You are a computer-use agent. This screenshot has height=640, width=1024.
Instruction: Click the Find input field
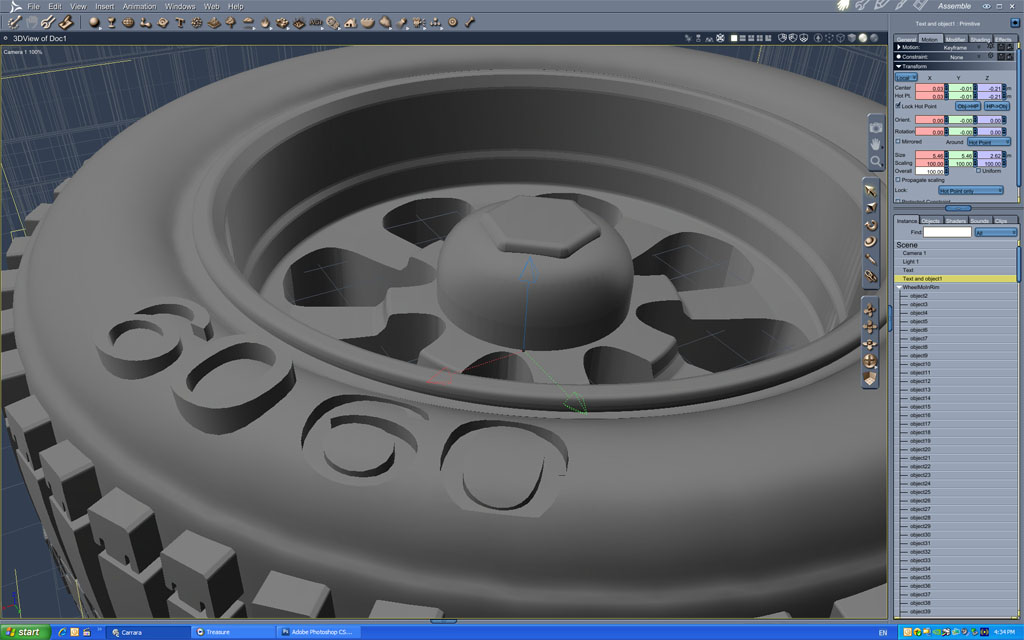coord(947,232)
